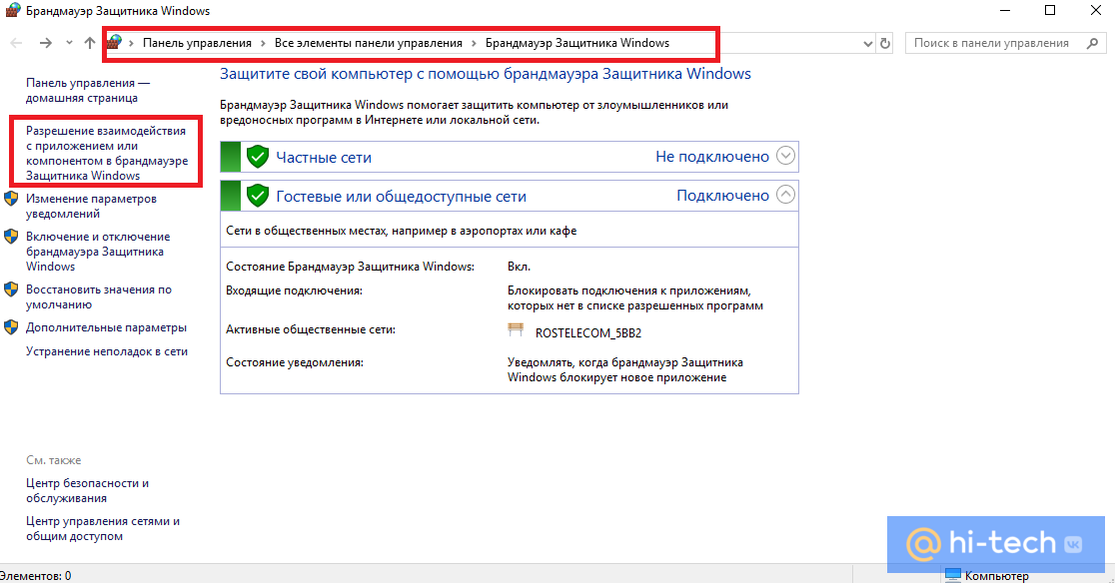The image size is (1115, 583).
Task: Click the ROSTELECOM_5BB2 network bench icon
Action: [516, 331]
